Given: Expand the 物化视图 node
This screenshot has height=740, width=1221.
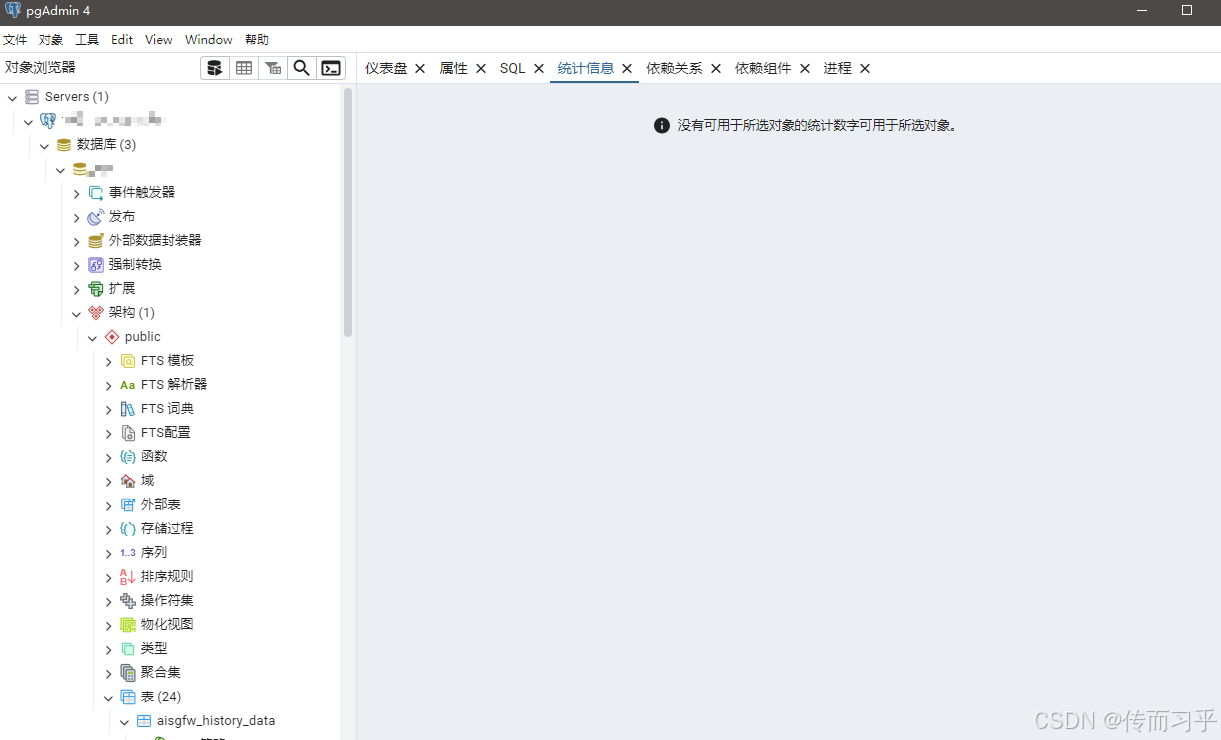Looking at the screenshot, I should point(108,625).
